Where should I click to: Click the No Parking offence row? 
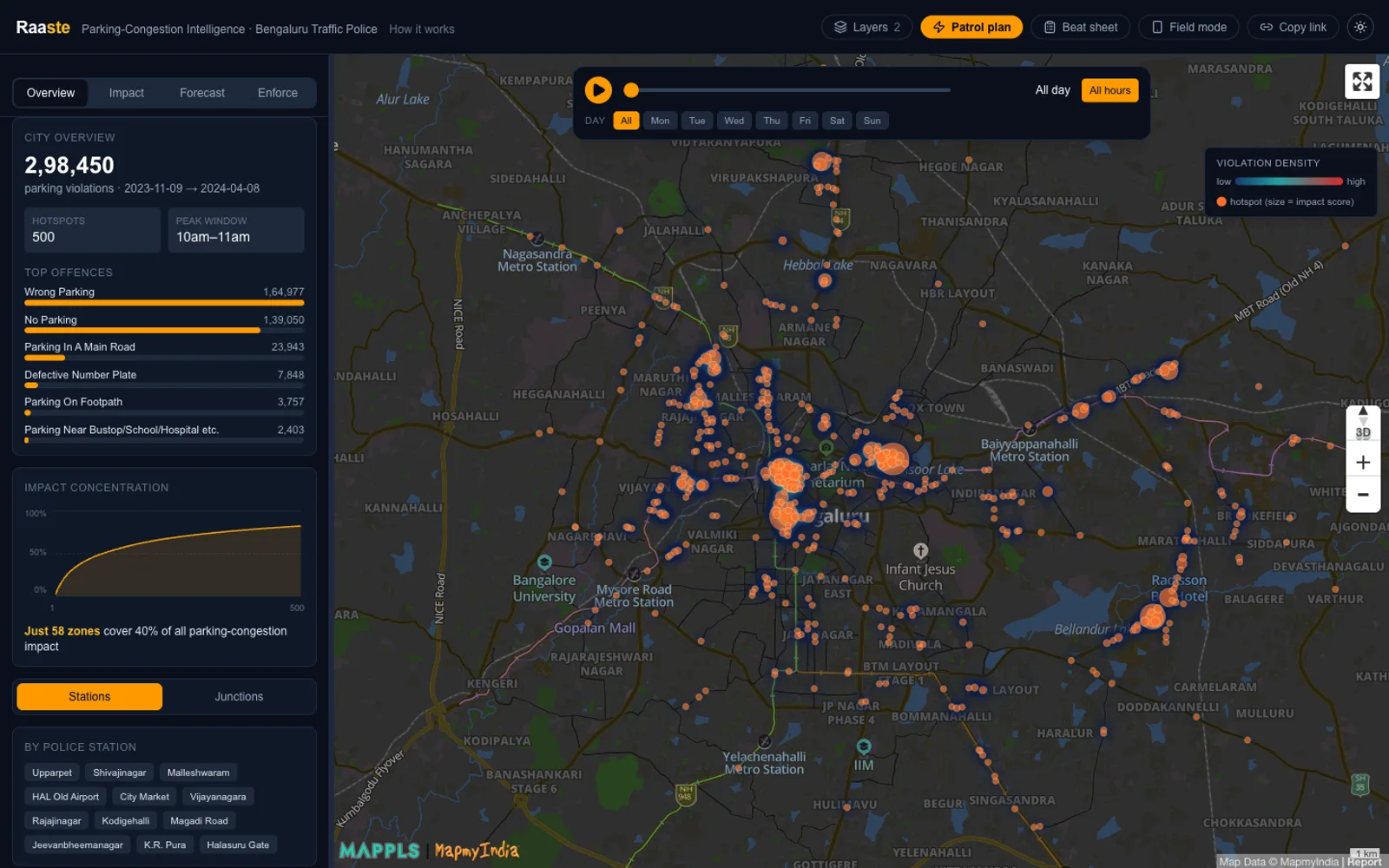(164, 324)
